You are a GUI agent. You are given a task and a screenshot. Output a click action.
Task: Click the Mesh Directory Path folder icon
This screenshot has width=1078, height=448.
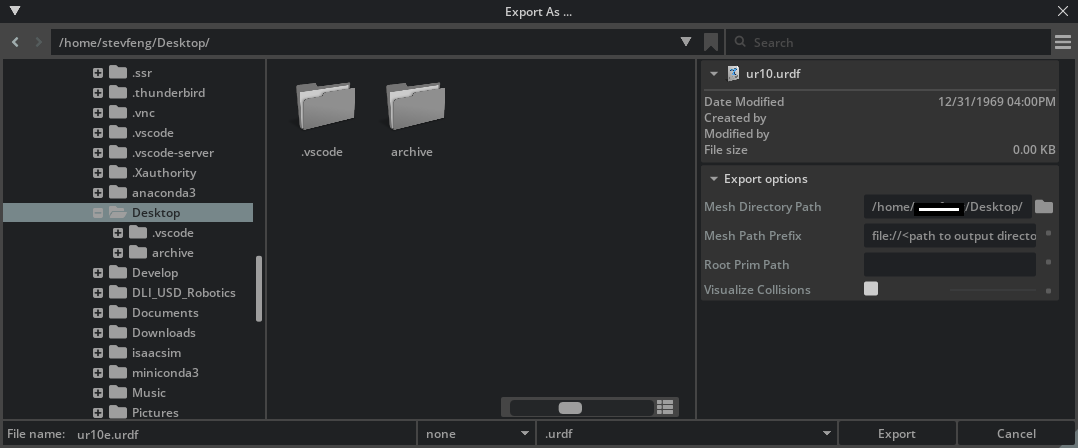pos(1044,207)
